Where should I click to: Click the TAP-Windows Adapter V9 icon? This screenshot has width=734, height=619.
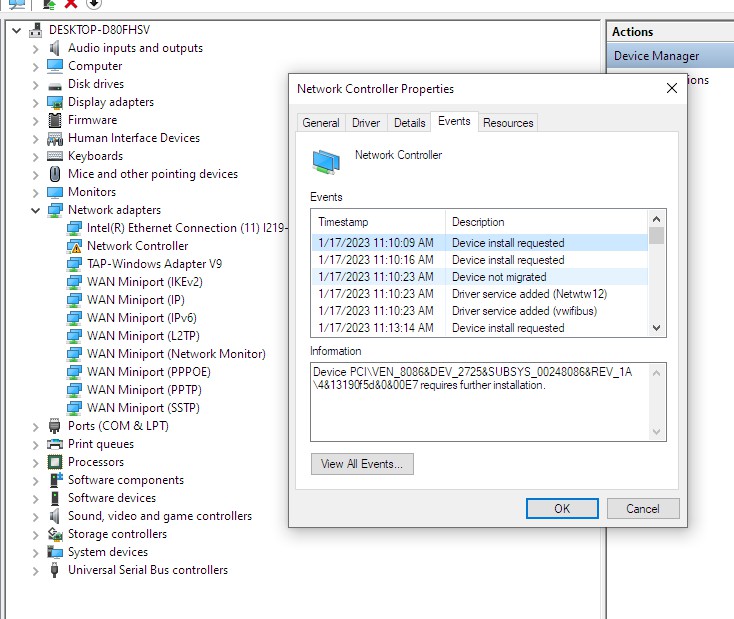[x=74, y=264]
